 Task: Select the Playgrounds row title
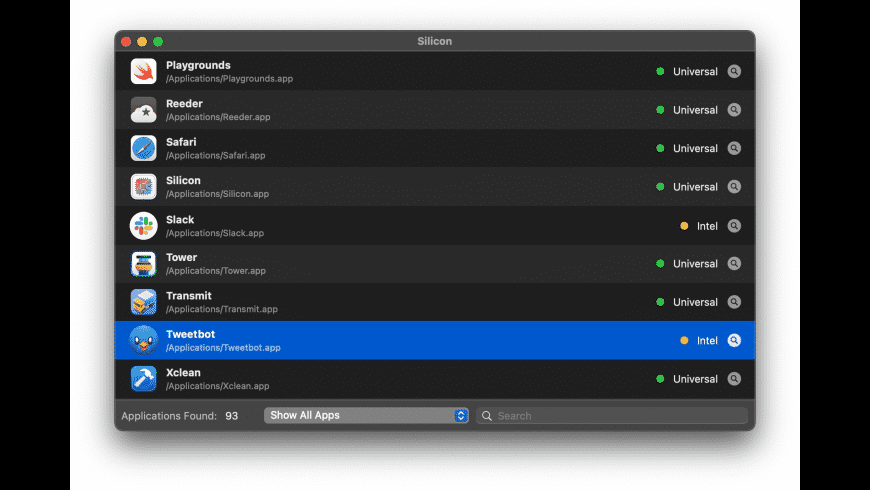click(x=198, y=65)
